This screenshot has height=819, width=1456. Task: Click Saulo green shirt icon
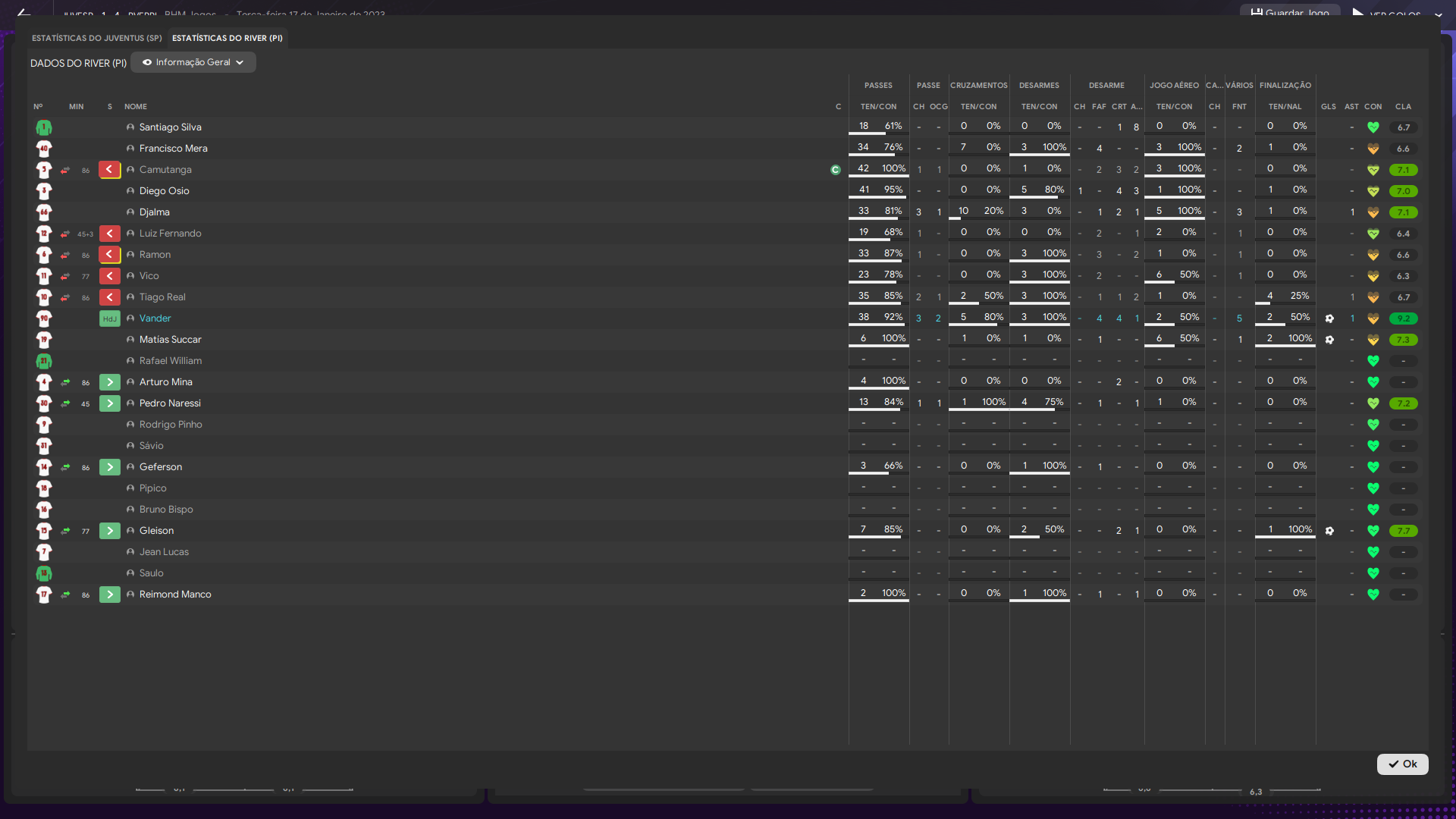pos(44,573)
